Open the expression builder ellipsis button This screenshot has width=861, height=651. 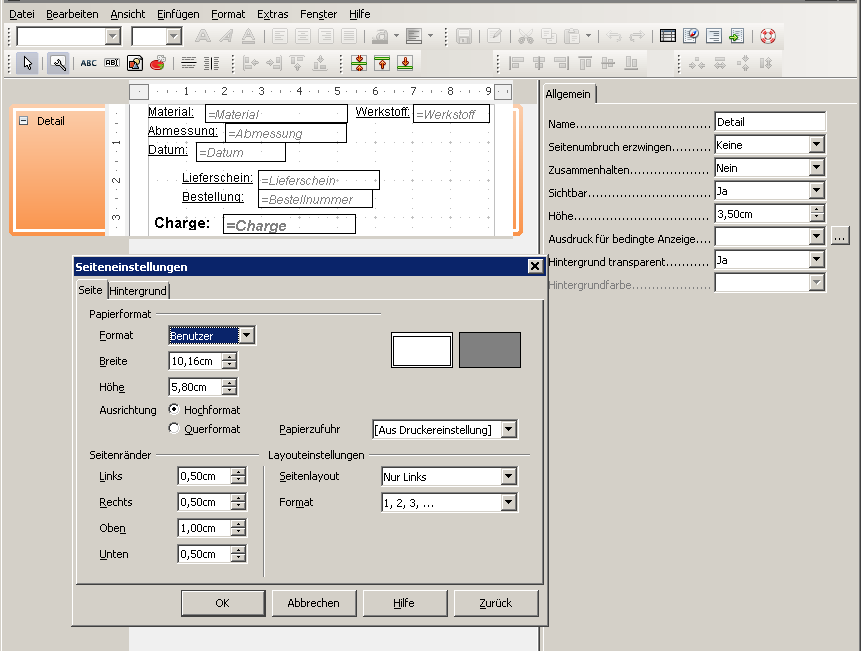click(x=840, y=237)
